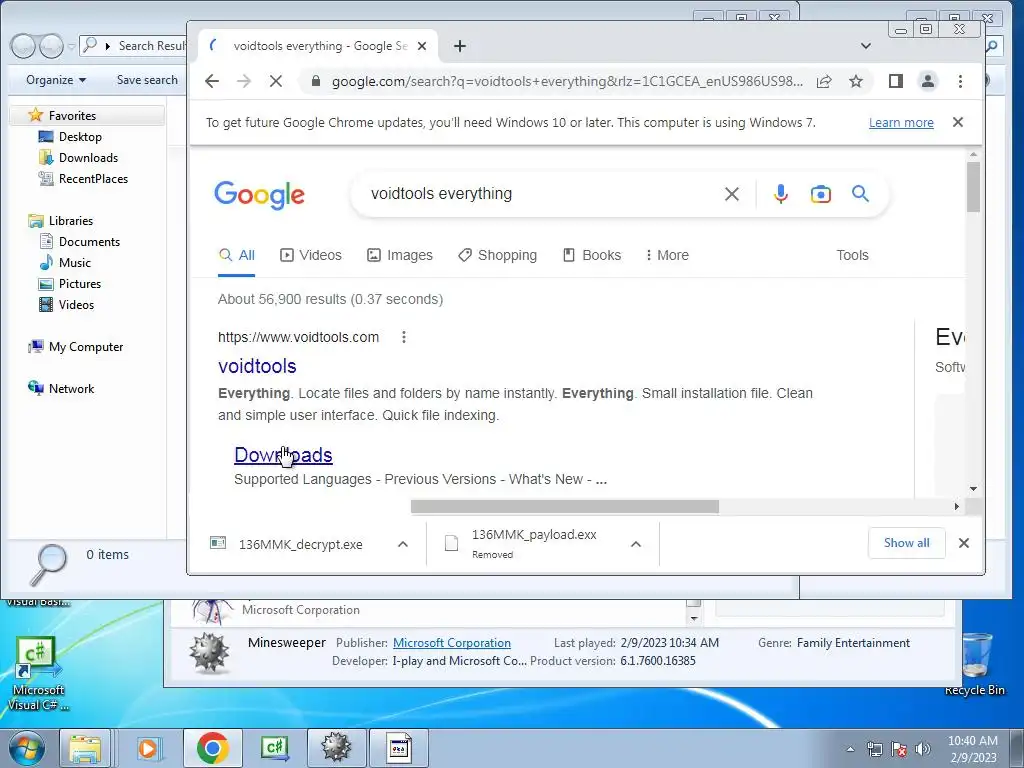Open the Learn more link
This screenshot has width=1024, height=768.
(x=901, y=123)
